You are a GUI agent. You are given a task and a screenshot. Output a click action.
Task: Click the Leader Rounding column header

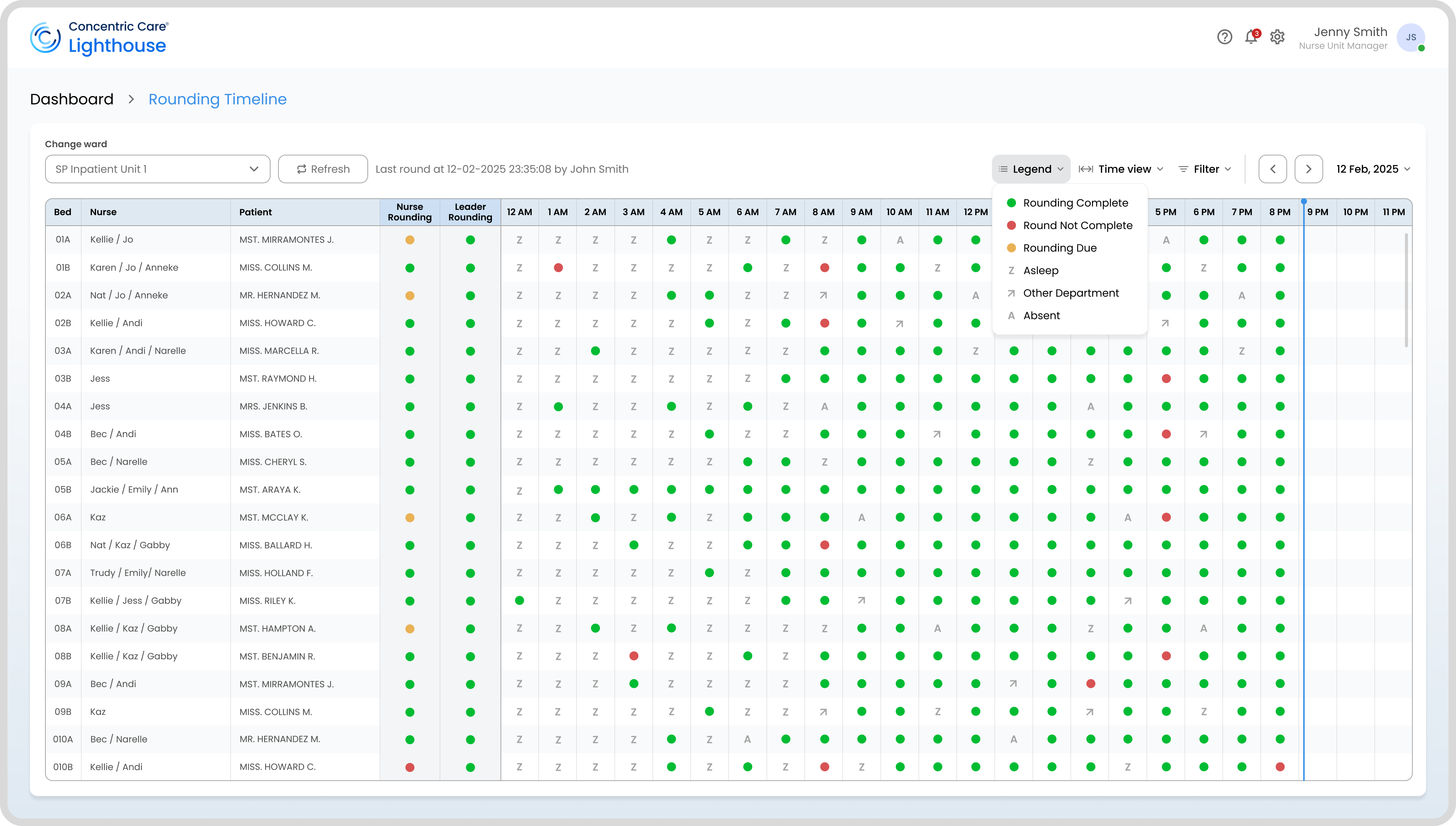(470, 212)
